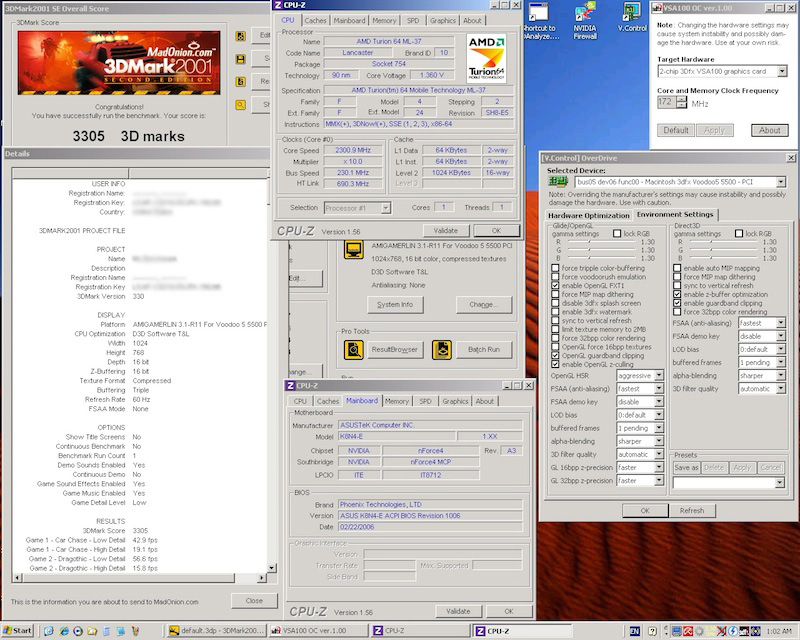Click the Batch Run button
Viewport: 800px width, 640px height.
click(x=484, y=350)
